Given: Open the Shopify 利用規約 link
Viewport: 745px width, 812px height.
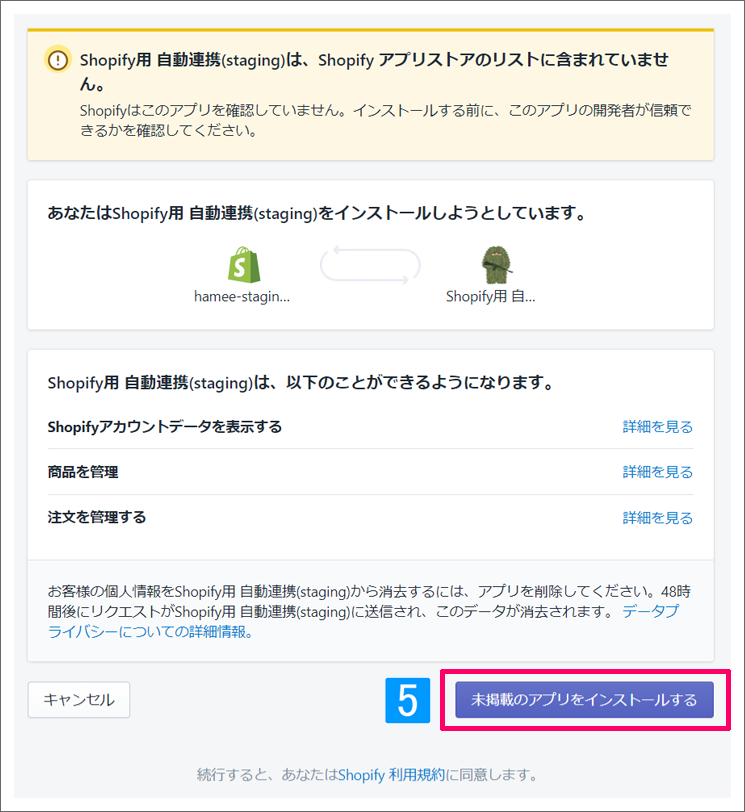Looking at the screenshot, I should (x=391, y=775).
